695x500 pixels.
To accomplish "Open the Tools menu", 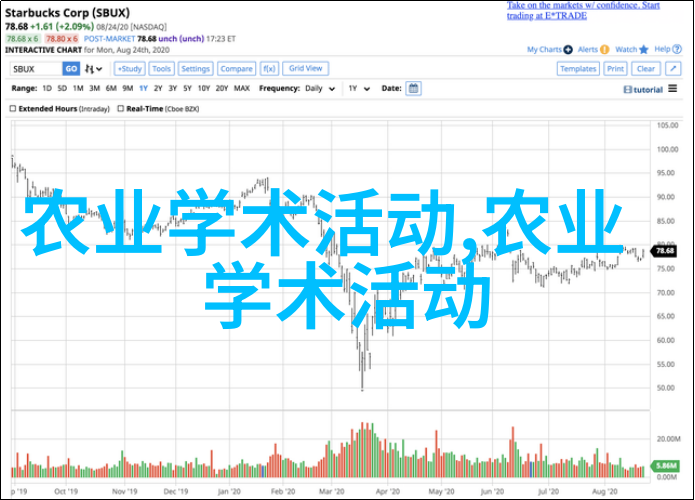I will [x=161, y=69].
